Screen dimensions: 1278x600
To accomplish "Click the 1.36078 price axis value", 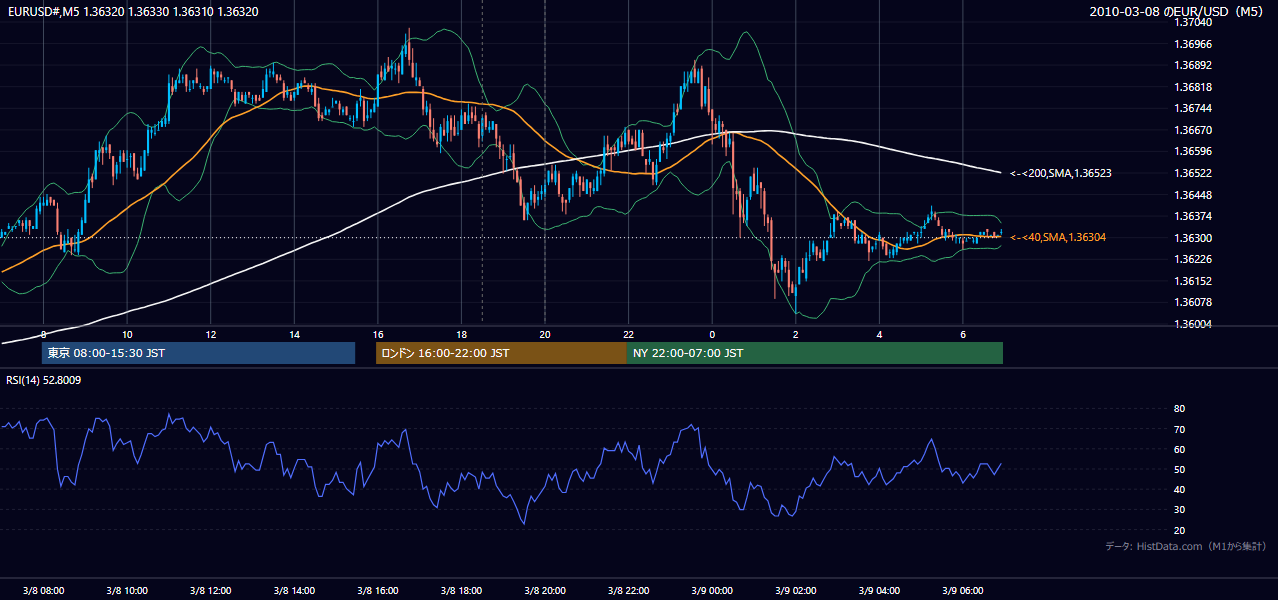I will pos(1192,302).
